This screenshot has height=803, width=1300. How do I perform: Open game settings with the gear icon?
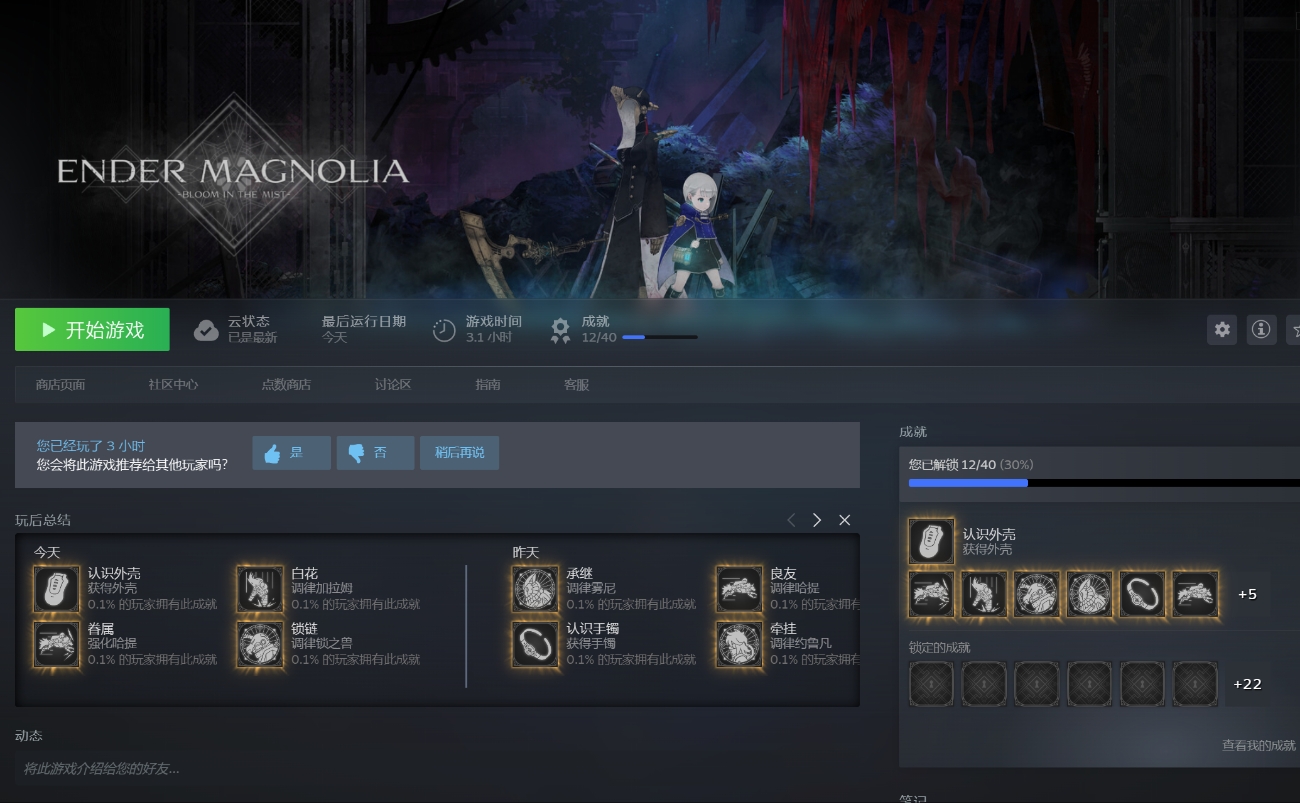pyautogui.click(x=1222, y=329)
